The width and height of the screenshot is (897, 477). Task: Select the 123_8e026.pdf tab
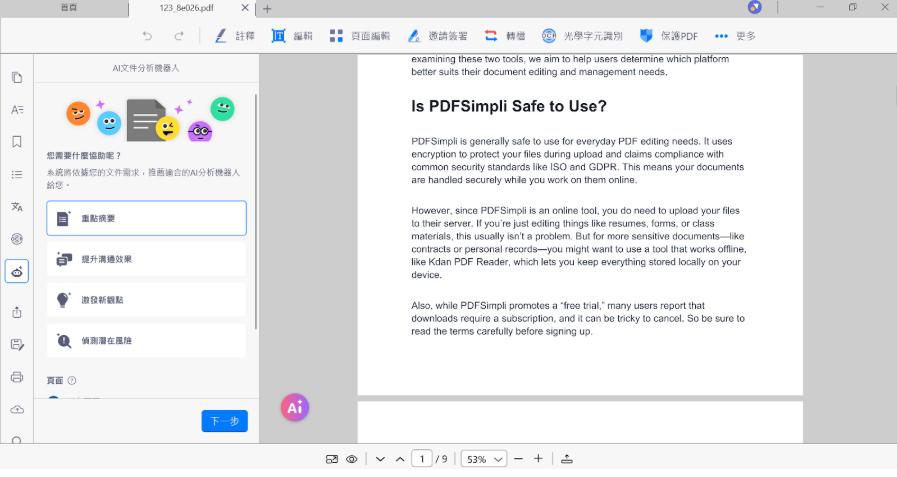186,8
